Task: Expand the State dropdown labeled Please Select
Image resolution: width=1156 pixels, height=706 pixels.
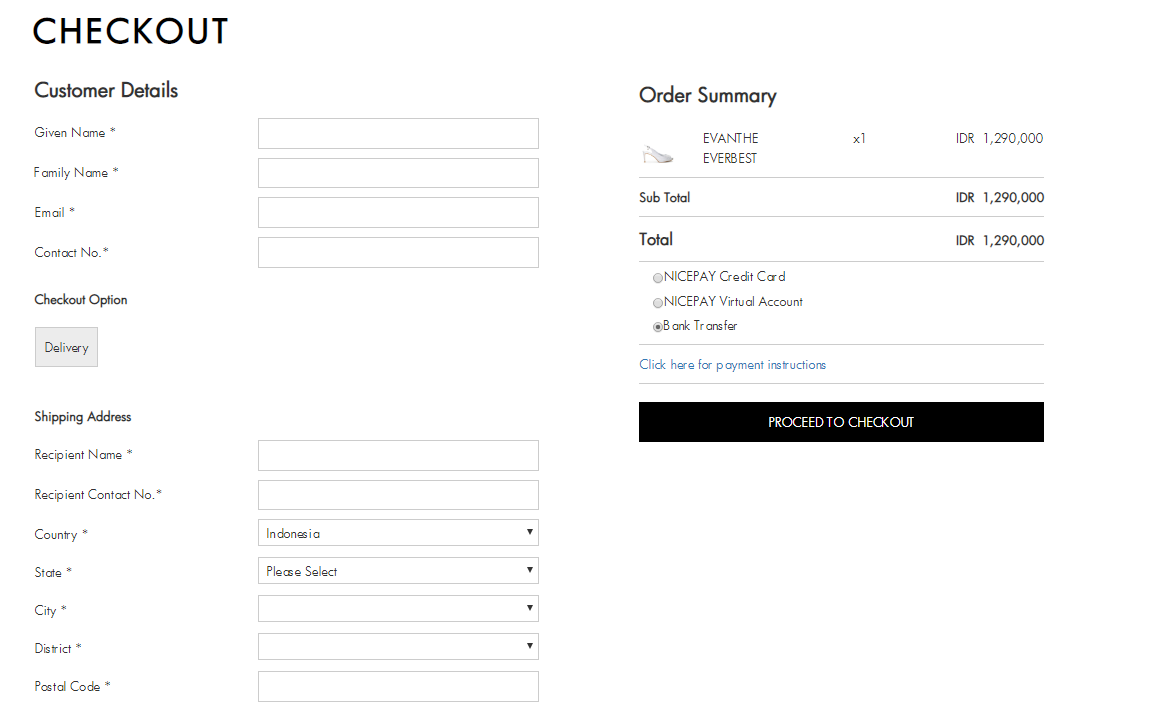Action: (398, 571)
